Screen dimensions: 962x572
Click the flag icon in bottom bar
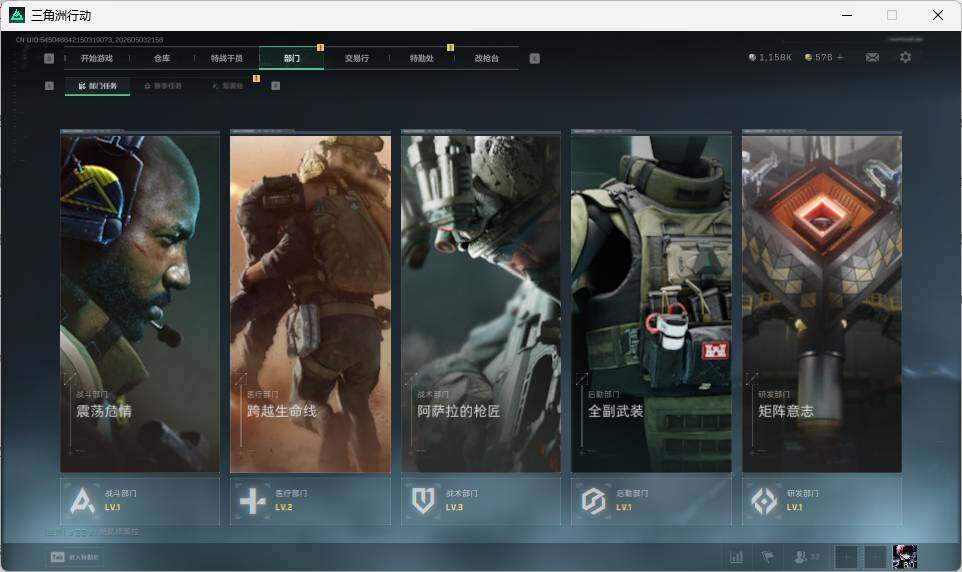tap(767, 557)
